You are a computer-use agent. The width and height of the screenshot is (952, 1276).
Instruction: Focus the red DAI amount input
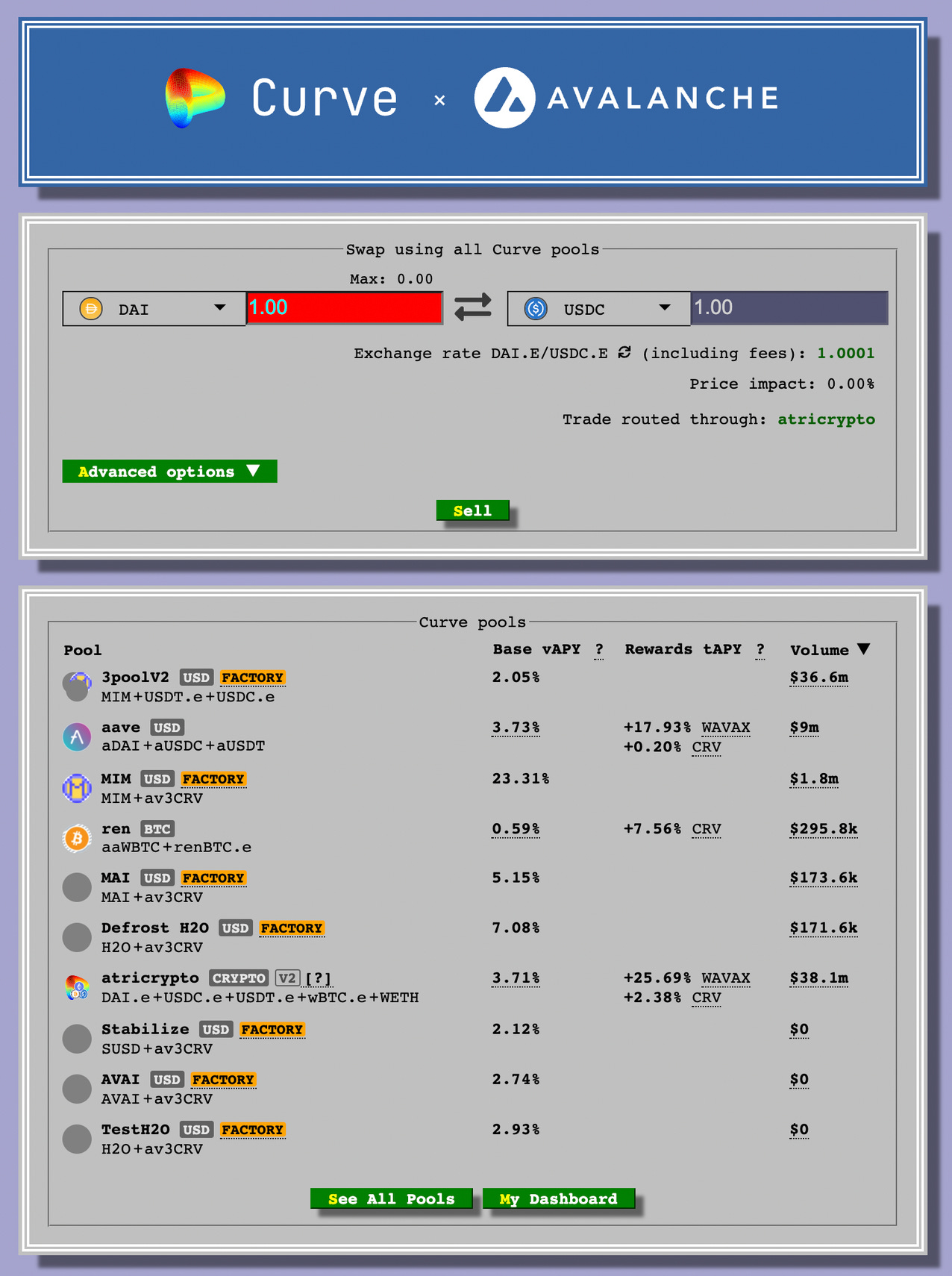345,307
